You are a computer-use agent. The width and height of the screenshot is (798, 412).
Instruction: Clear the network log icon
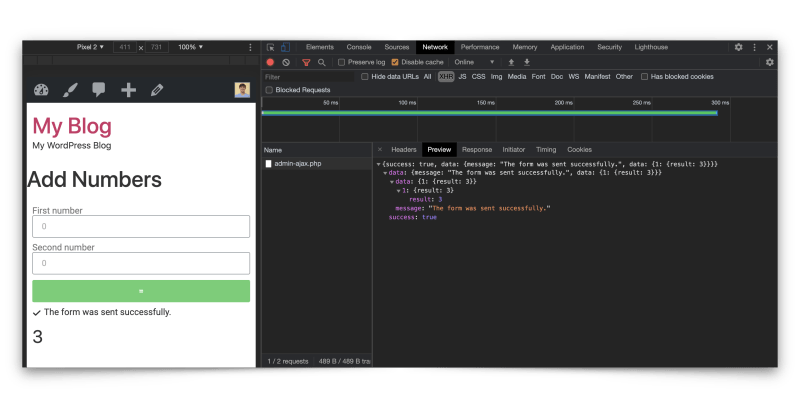(286, 62)
